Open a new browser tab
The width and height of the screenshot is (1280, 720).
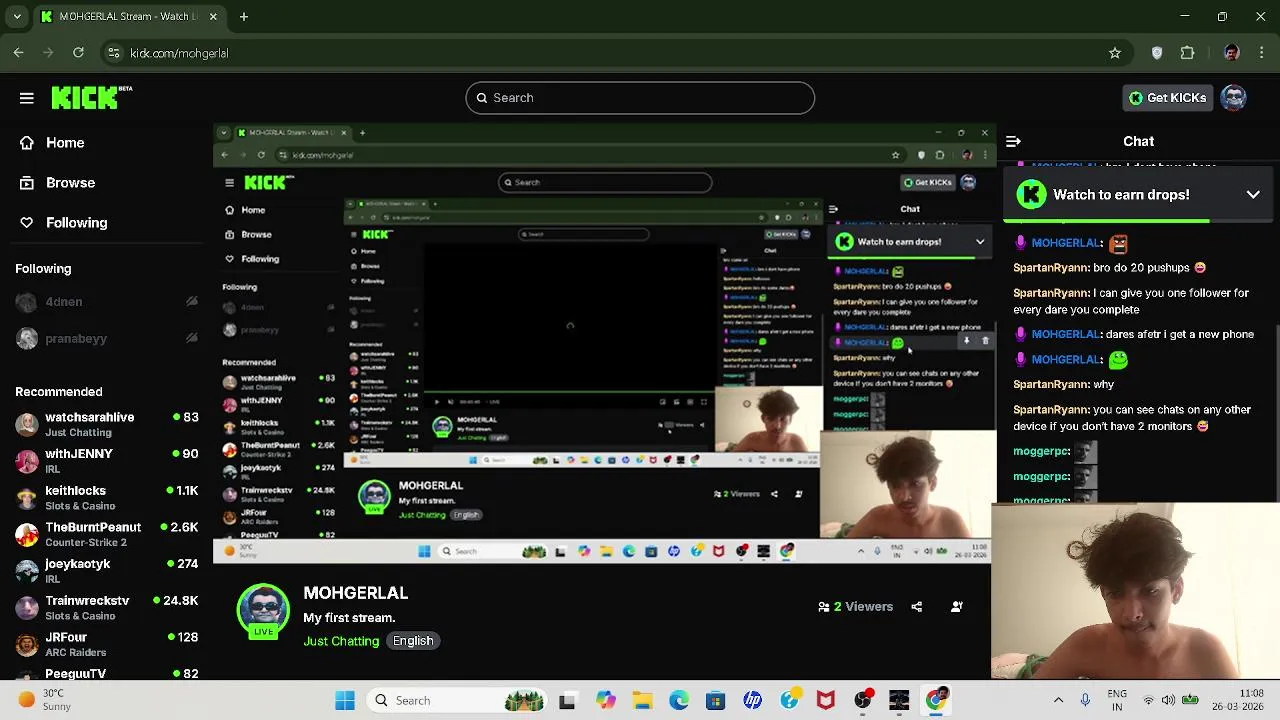243,17
